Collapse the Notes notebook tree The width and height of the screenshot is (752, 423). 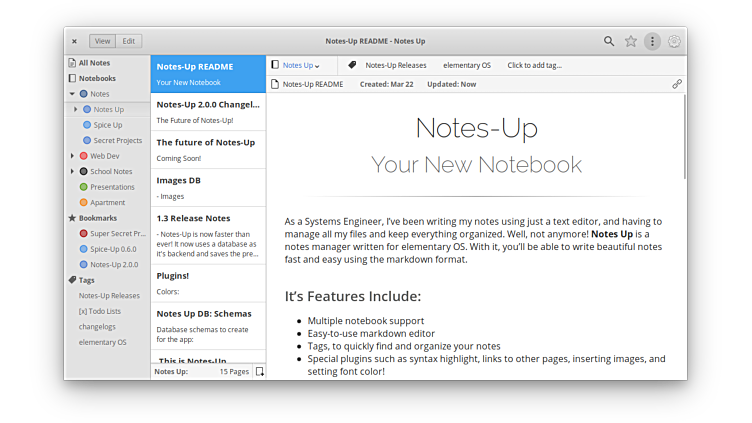tap(72, 94)
